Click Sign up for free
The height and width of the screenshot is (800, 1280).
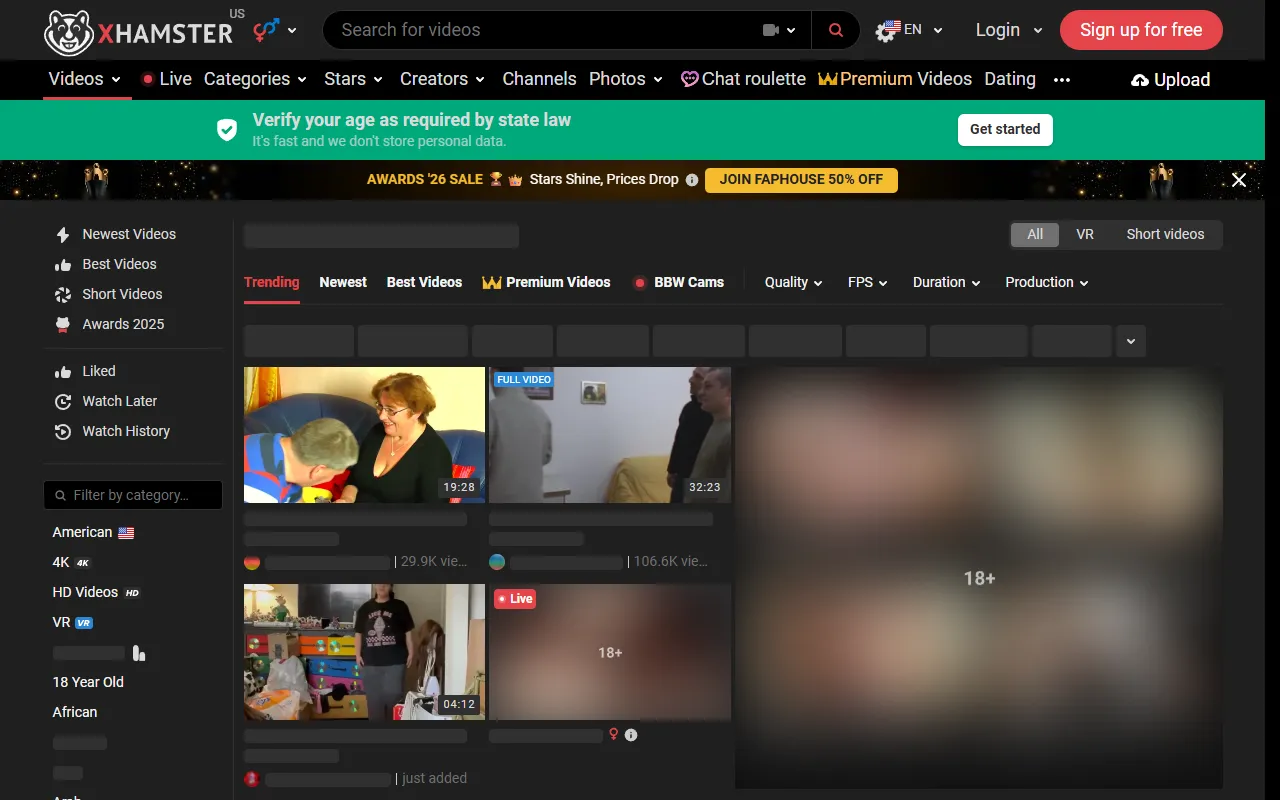pos(1141,30)
